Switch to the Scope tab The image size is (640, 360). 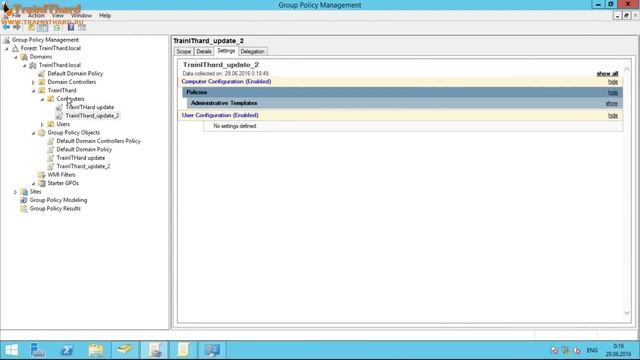[184, 51]
